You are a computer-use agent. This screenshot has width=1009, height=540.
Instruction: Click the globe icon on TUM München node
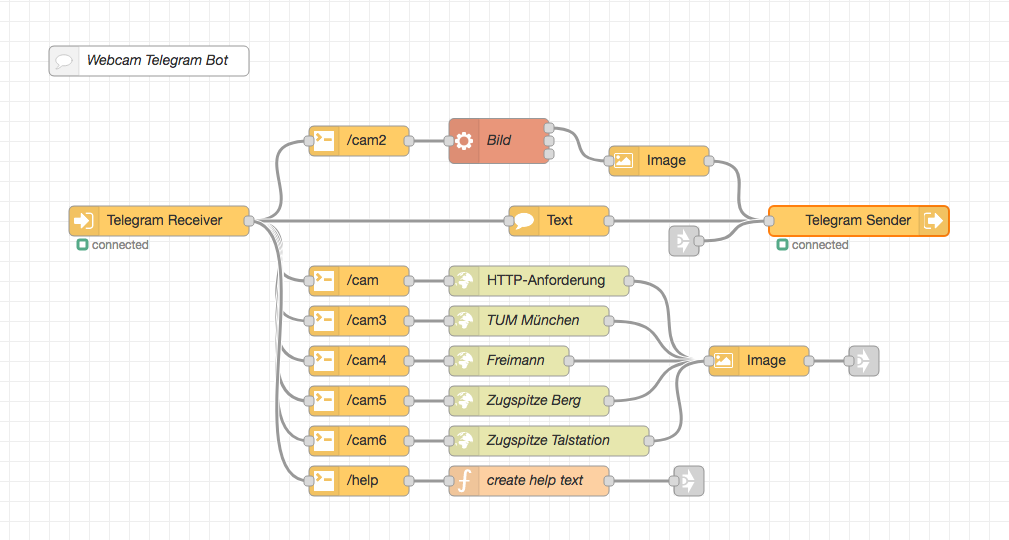click(x=464, y=321)
